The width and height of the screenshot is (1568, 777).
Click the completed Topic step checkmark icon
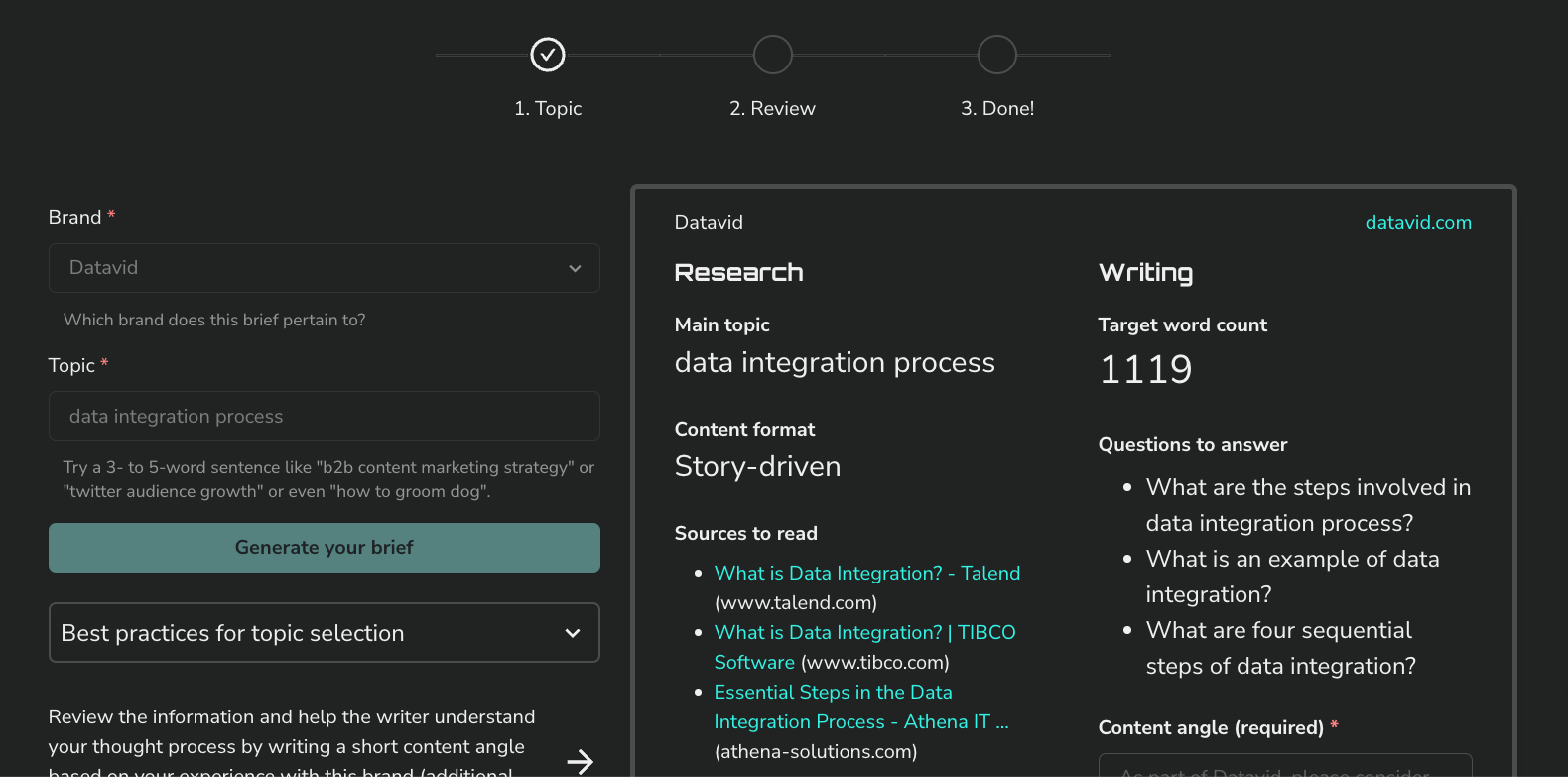(x=548, y=55)
